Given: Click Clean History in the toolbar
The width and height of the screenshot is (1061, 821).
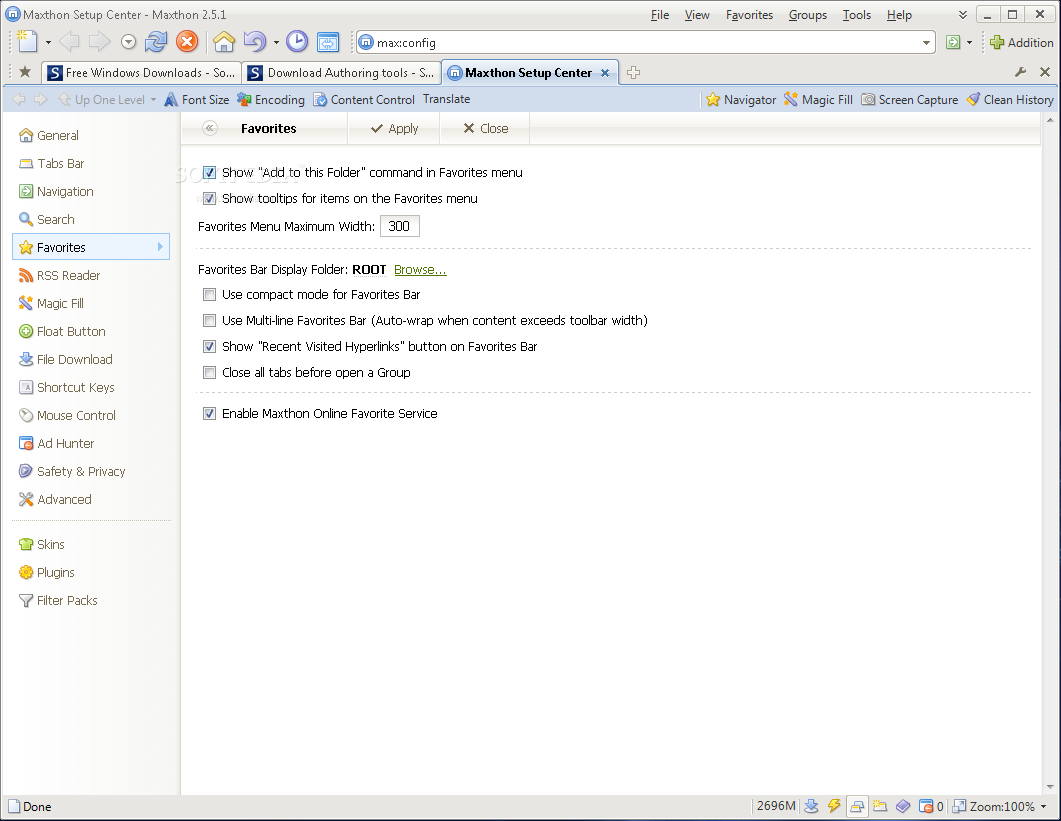Looking at the screenshot, I should pos(1010,99).
